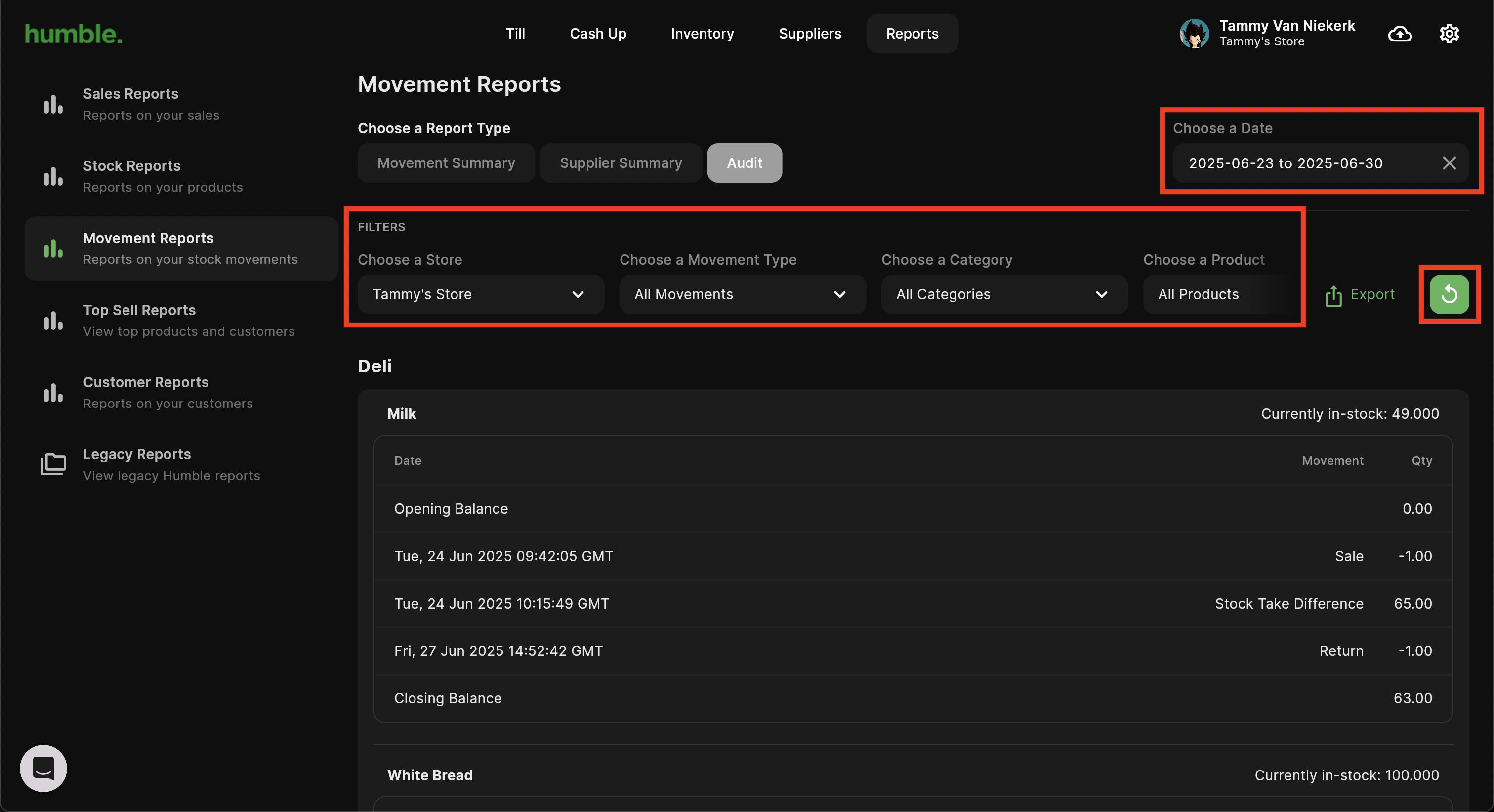
Task: Click the 63.00 closing quantity
Action: coord(1413,698)
